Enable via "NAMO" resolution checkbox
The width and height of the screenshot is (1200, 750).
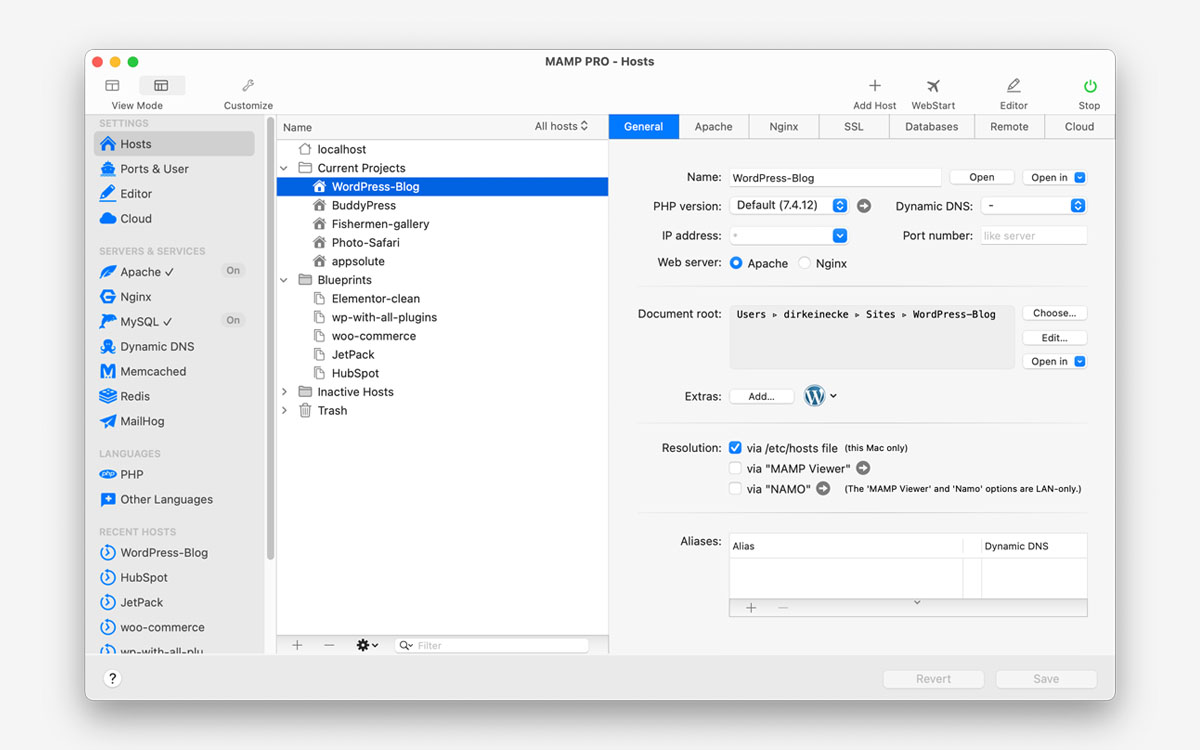(735, 489)
